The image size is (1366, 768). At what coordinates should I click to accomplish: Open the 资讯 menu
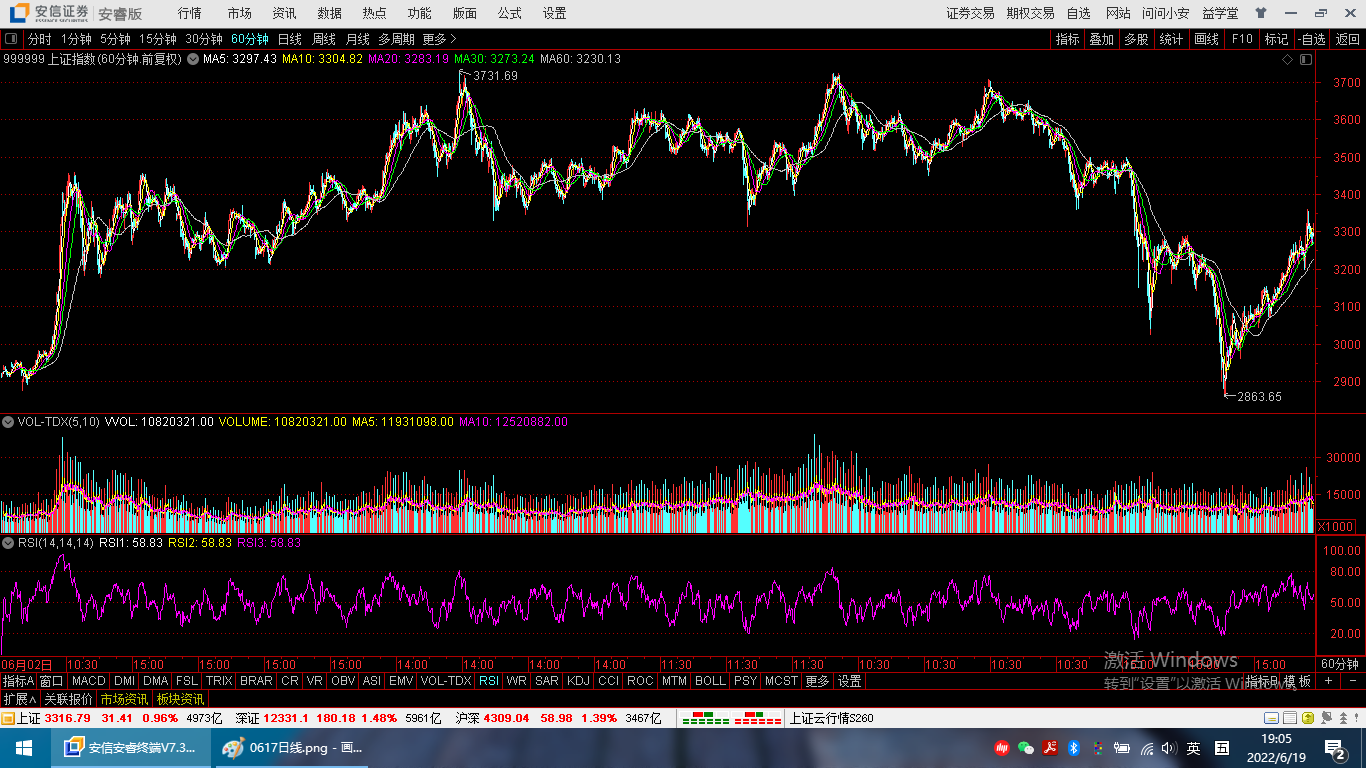(284, 13)
